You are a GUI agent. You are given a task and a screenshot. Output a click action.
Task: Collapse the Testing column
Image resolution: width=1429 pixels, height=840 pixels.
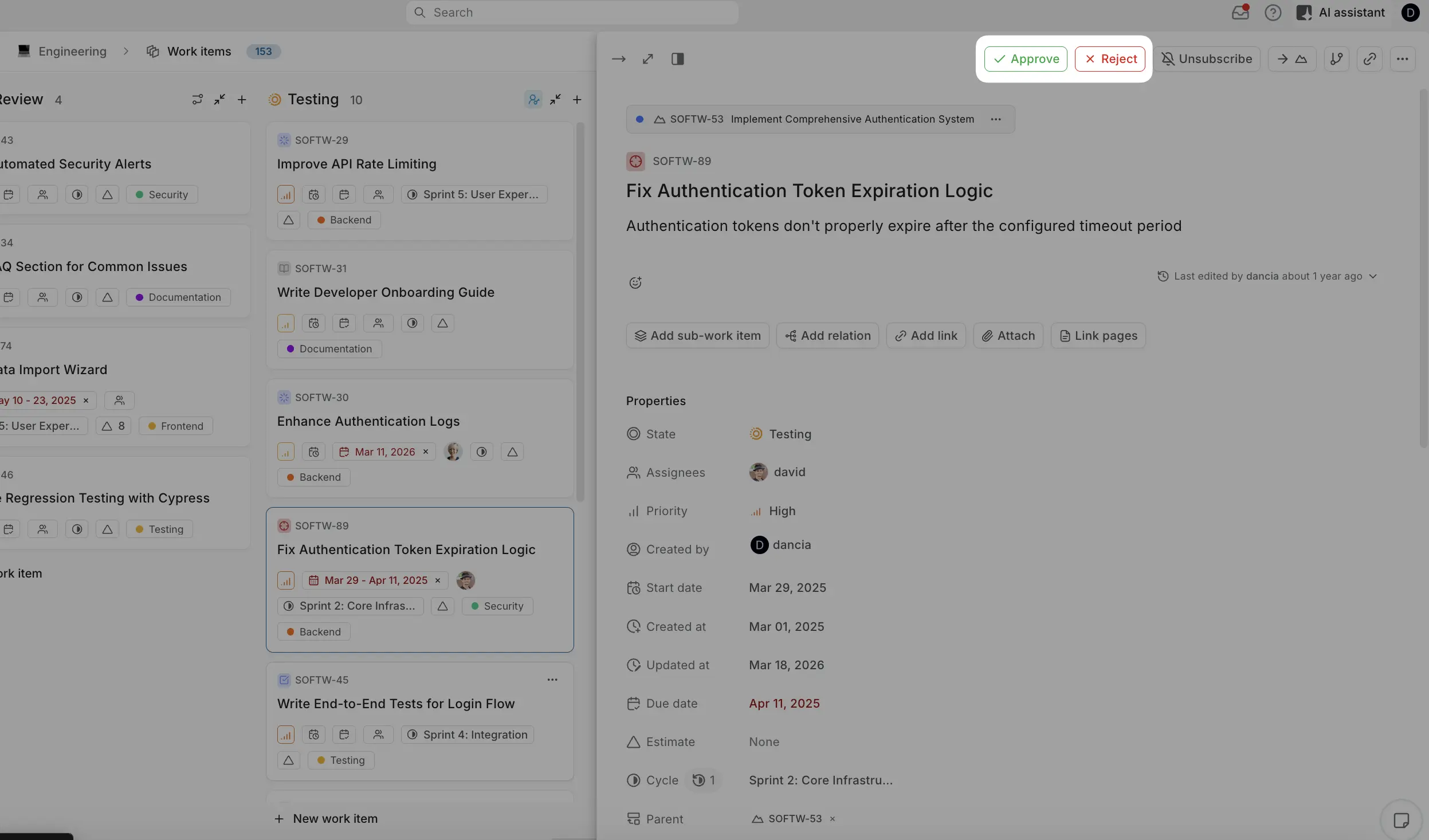pos(555,99)
